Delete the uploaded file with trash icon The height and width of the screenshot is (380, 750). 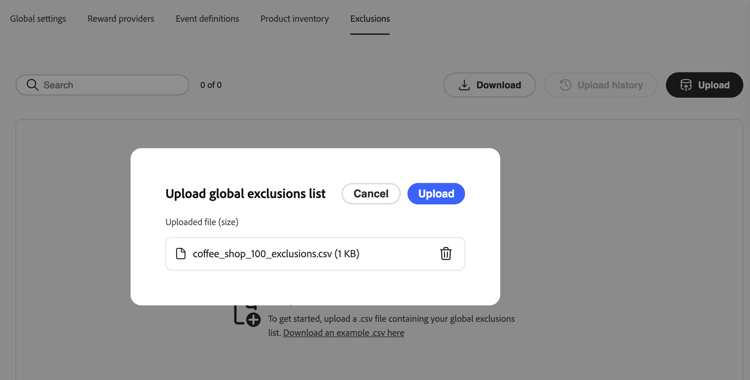[x=445, y=254]
